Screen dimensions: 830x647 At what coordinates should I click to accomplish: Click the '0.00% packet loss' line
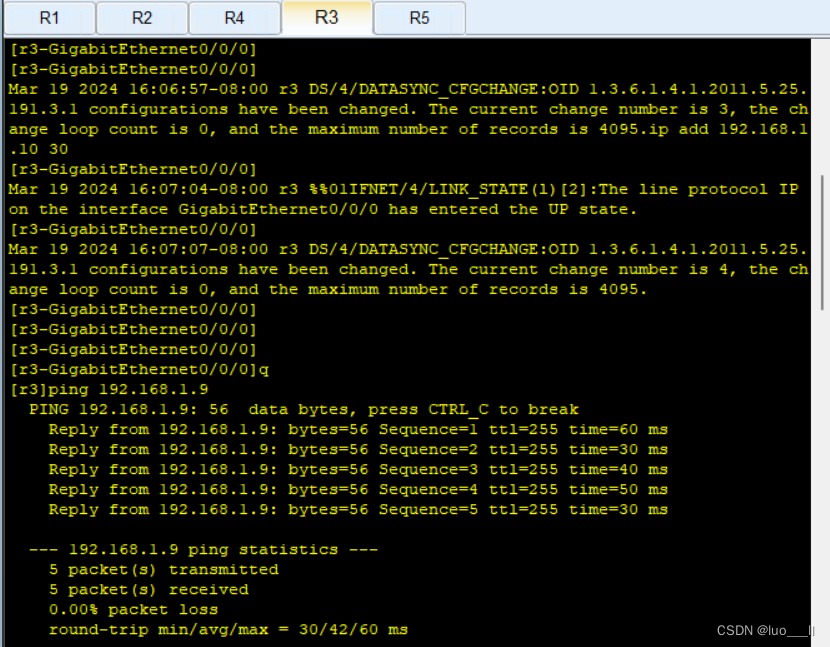point(133,610)
